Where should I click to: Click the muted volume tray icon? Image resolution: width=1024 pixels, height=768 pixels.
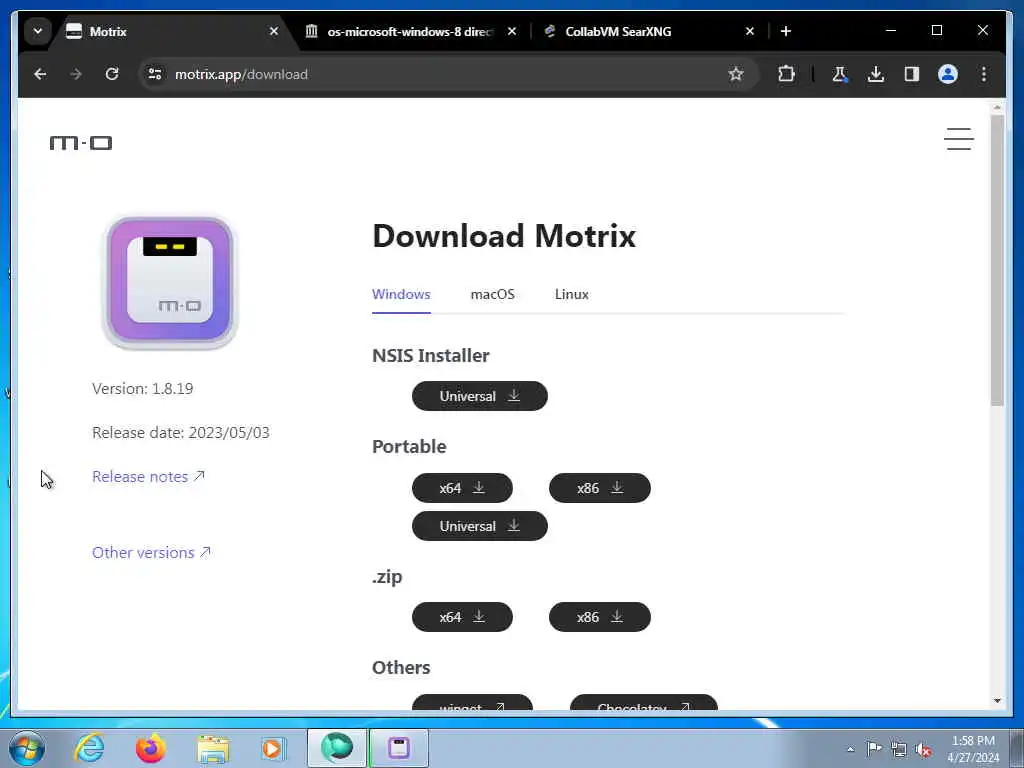point(923,749)
